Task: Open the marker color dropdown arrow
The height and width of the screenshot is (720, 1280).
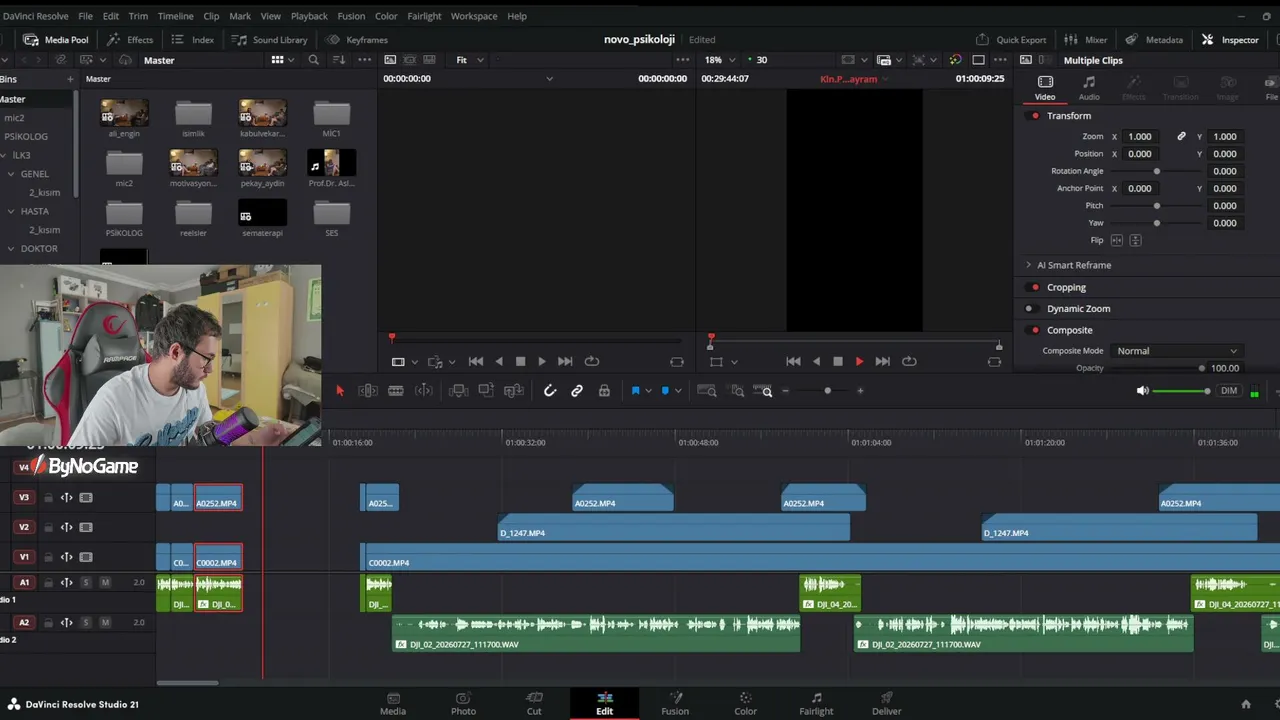Action: click(678, 391)
